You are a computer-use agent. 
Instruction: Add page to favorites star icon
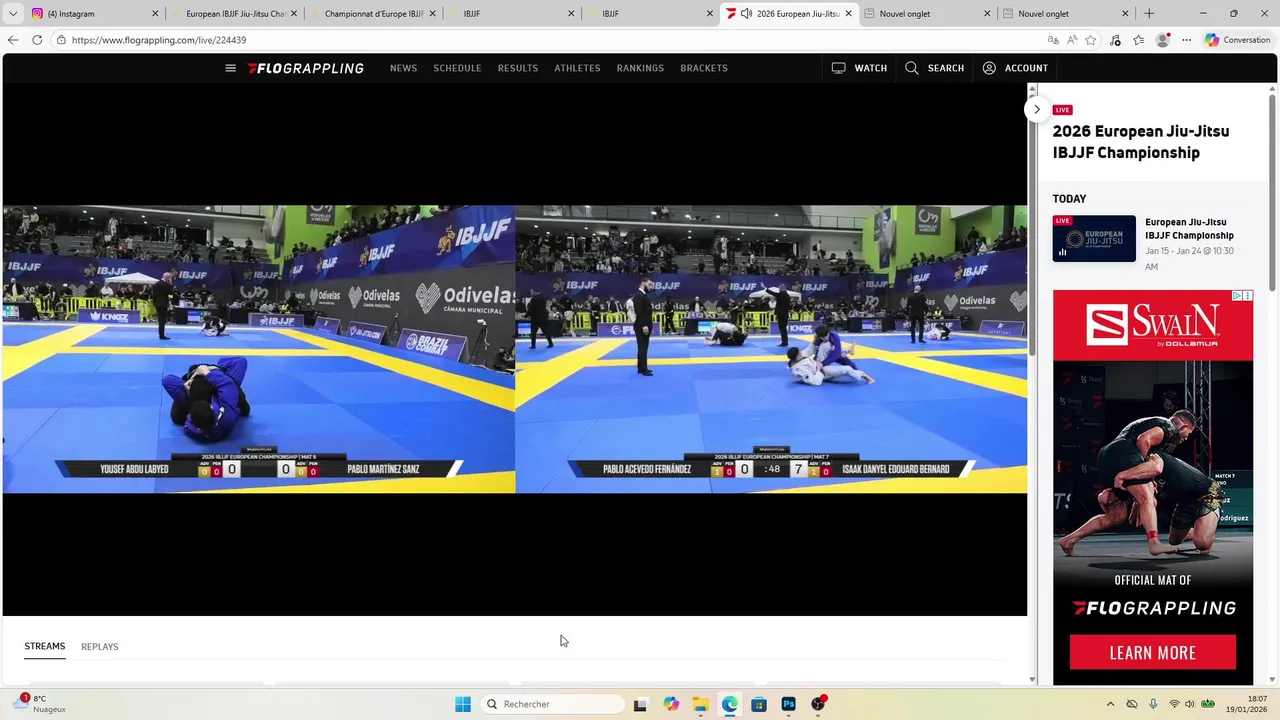(x=1091, y=40)
